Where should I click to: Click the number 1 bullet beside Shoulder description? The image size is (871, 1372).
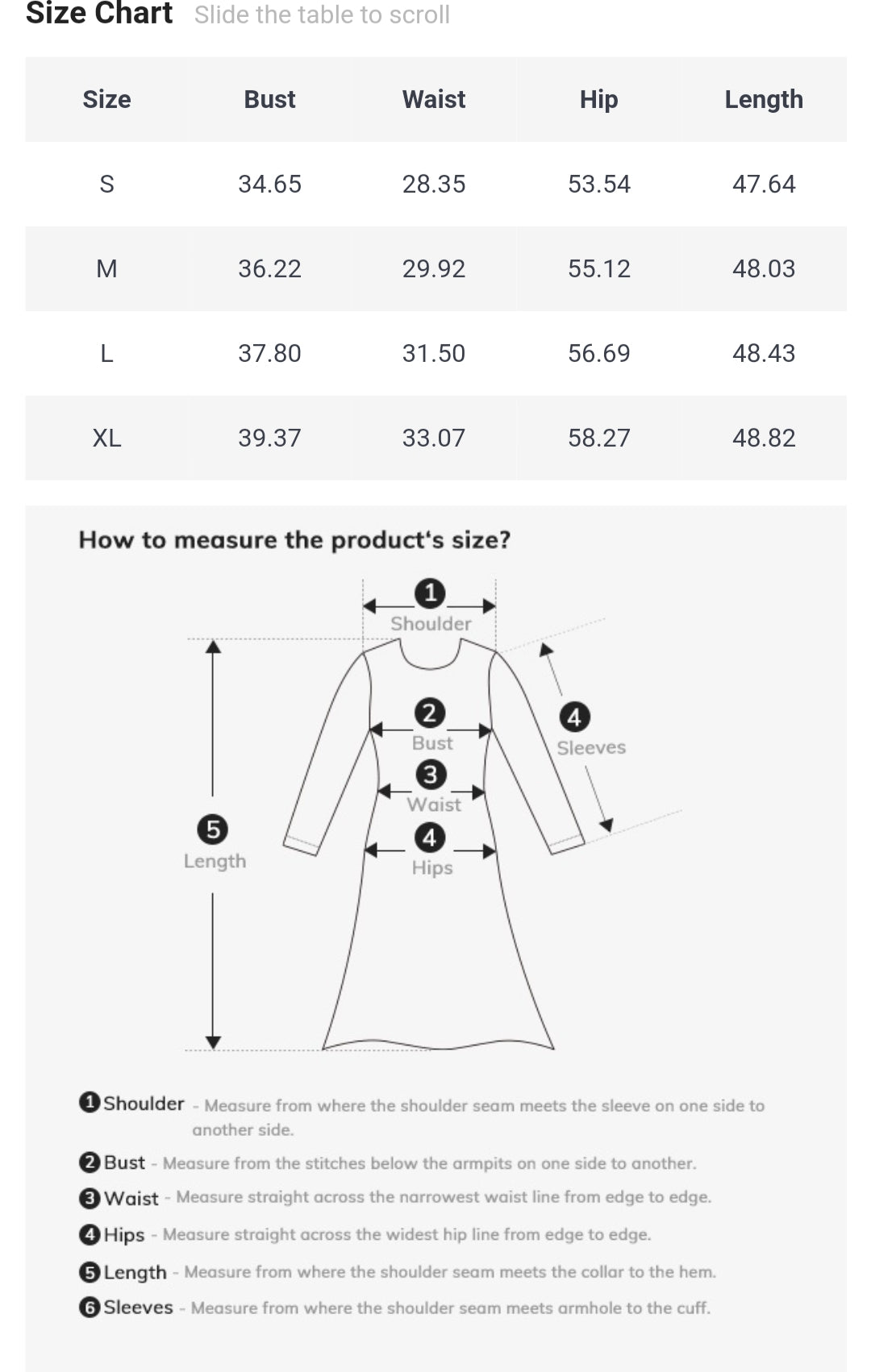pyautogui.click(x=90, y=1102)
